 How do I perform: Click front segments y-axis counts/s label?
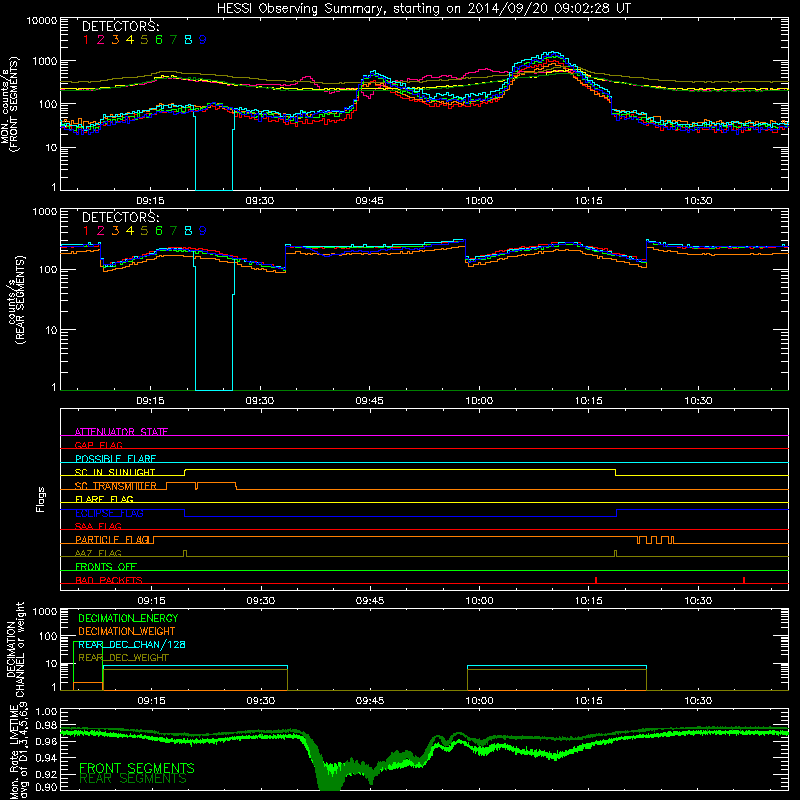pyautogui.click(x=11, y=104)
